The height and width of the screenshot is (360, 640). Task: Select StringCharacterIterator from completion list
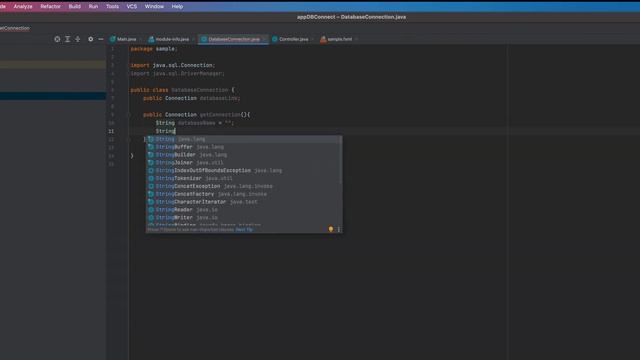click(x=244, y=202)
